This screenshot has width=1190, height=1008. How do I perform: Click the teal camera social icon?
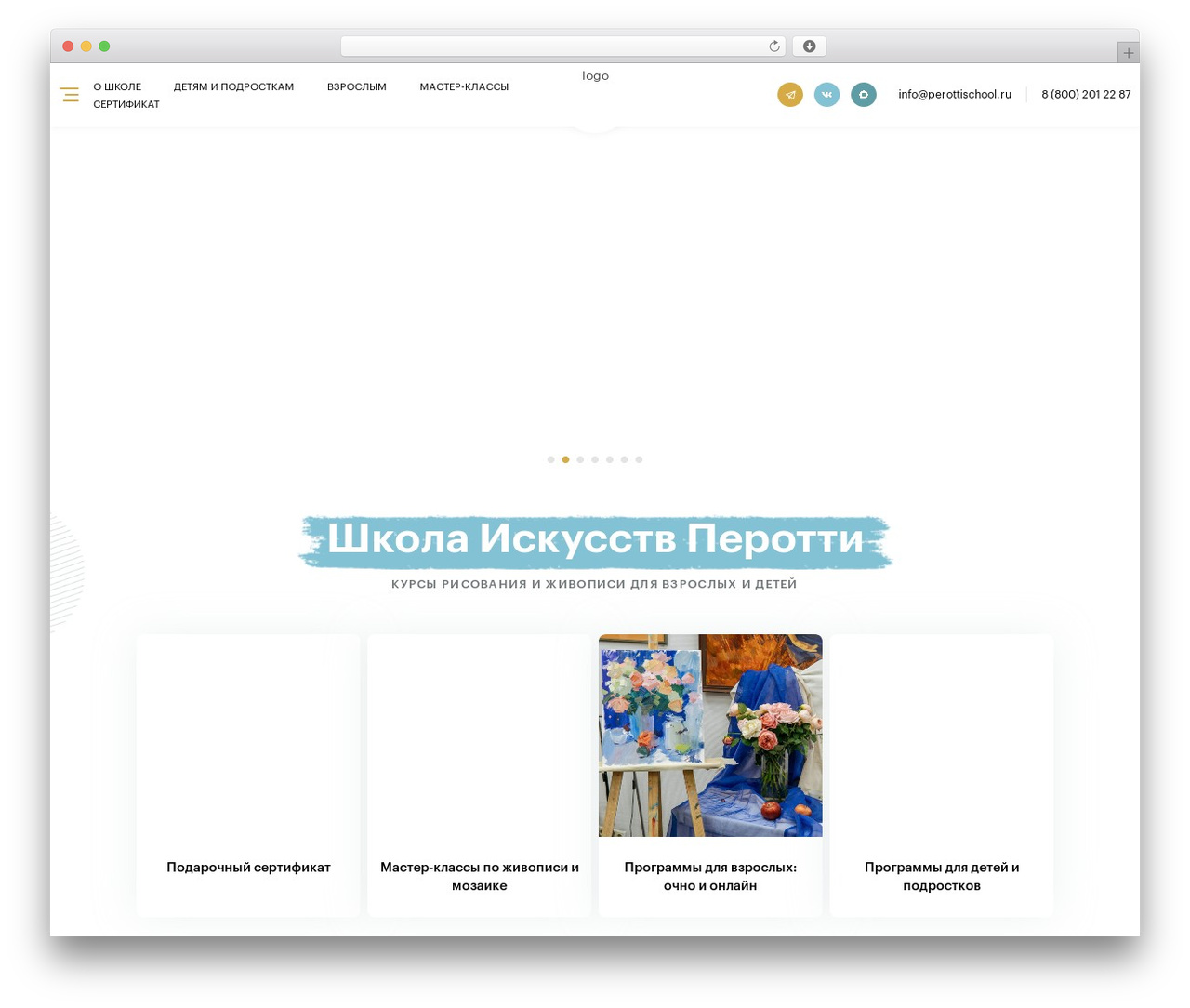[864, 95]
